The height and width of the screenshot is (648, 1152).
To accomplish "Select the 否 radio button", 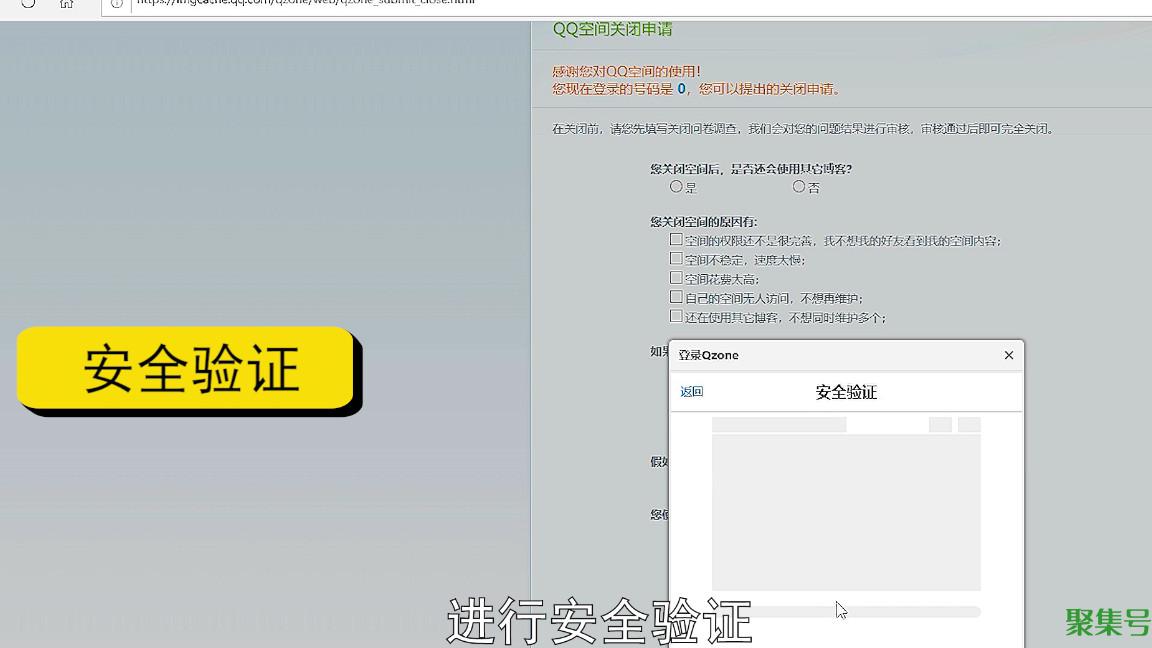I will point(799,187).
